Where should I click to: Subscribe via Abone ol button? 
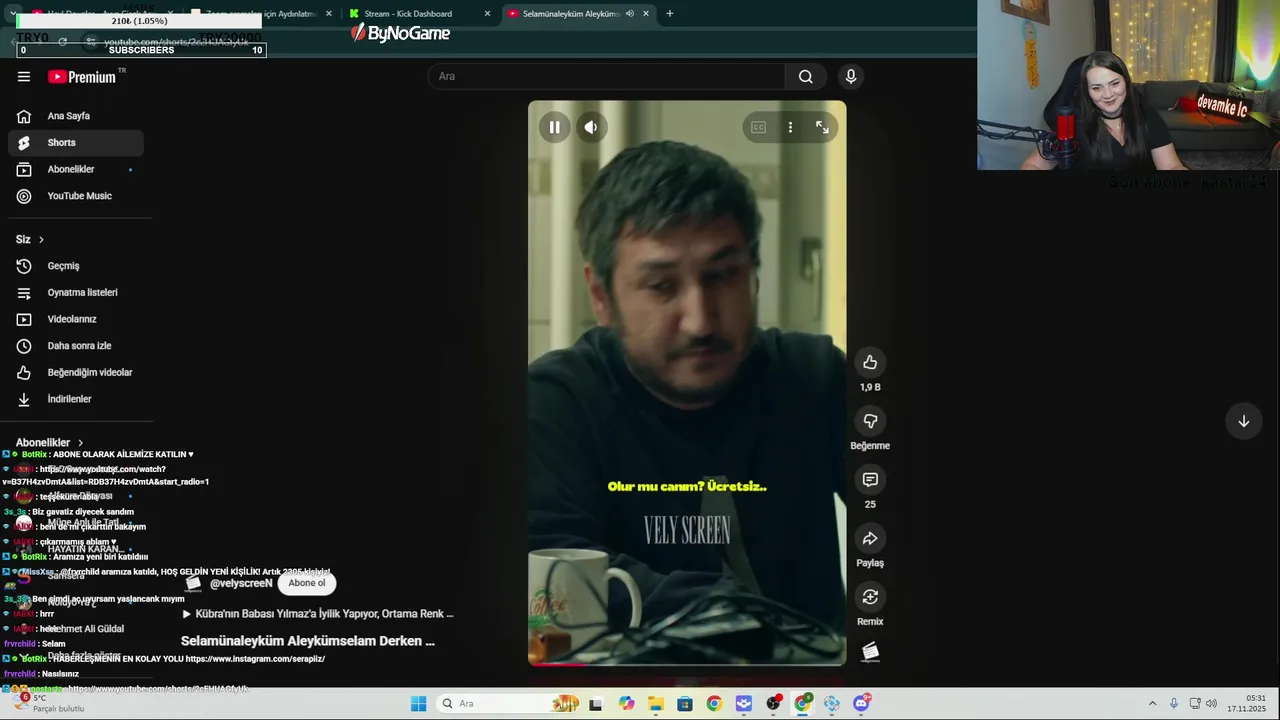[307, 583]
